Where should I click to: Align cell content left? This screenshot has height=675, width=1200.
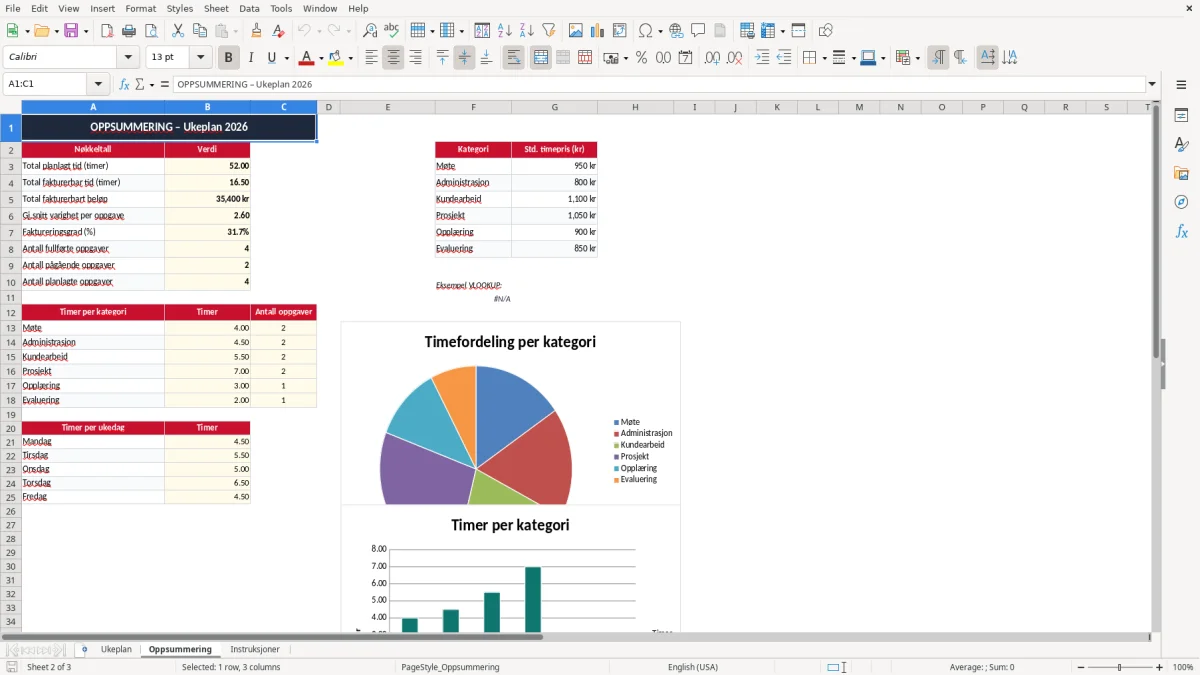371,58
